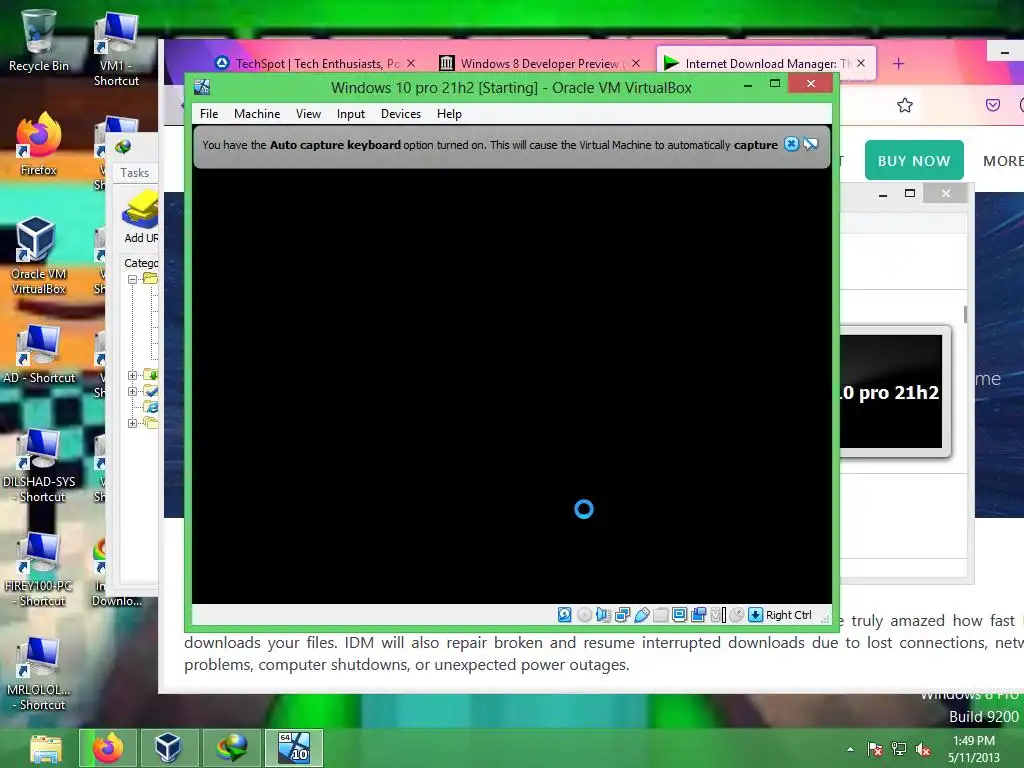Select the AD - Shortcut desktop icon
The image size is (1024, 768).
coord(39,355)
